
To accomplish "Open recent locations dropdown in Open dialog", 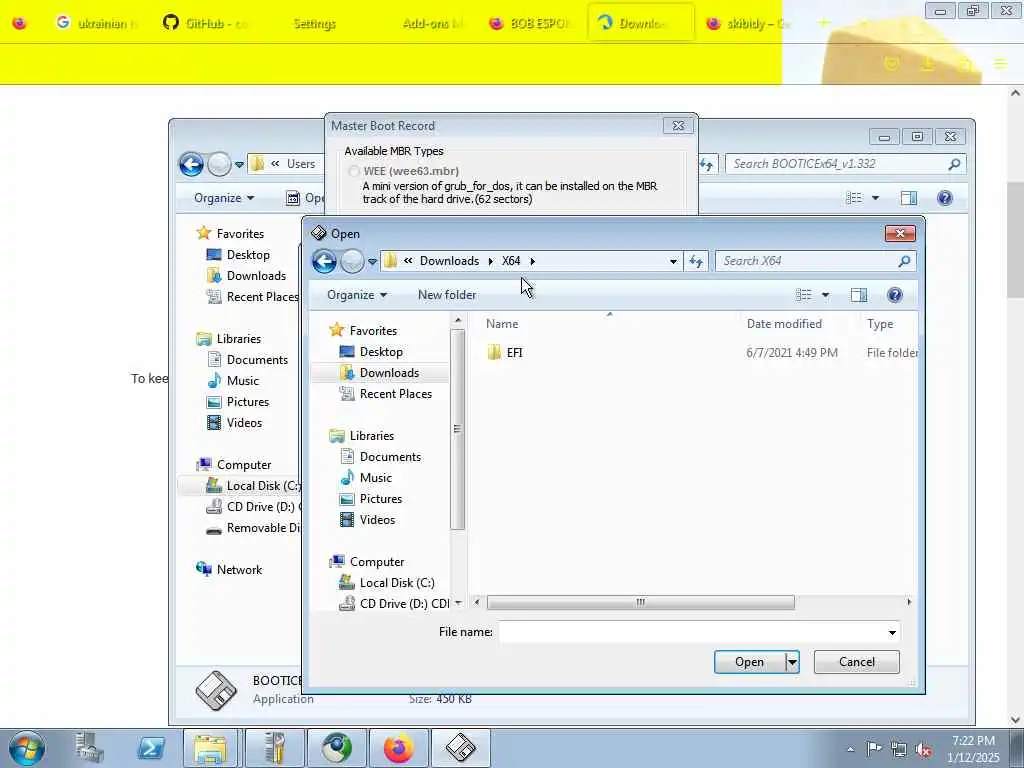I will pos(372,261).
